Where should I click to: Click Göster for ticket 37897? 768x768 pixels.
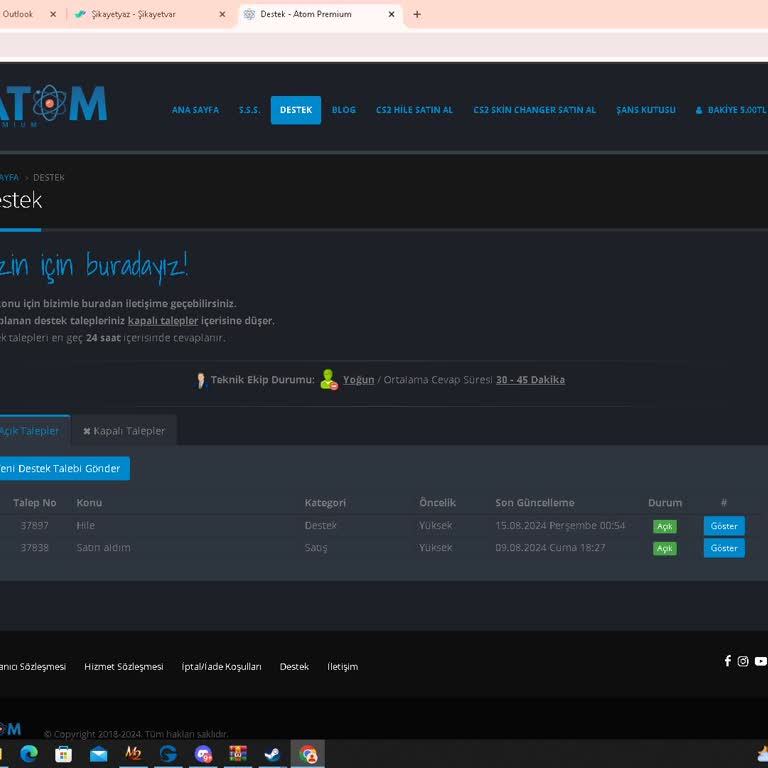click(x=724, y=526)
